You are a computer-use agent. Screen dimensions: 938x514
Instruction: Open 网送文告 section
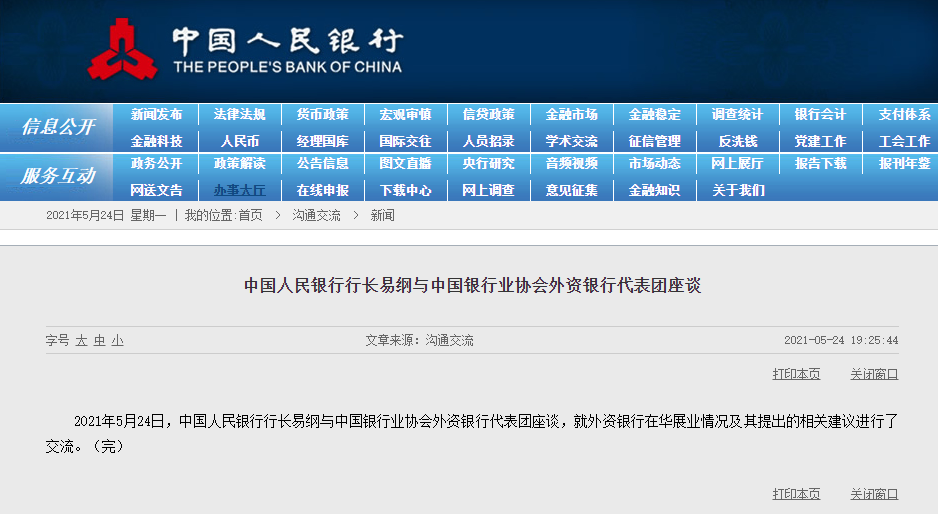tap(156, 190)
